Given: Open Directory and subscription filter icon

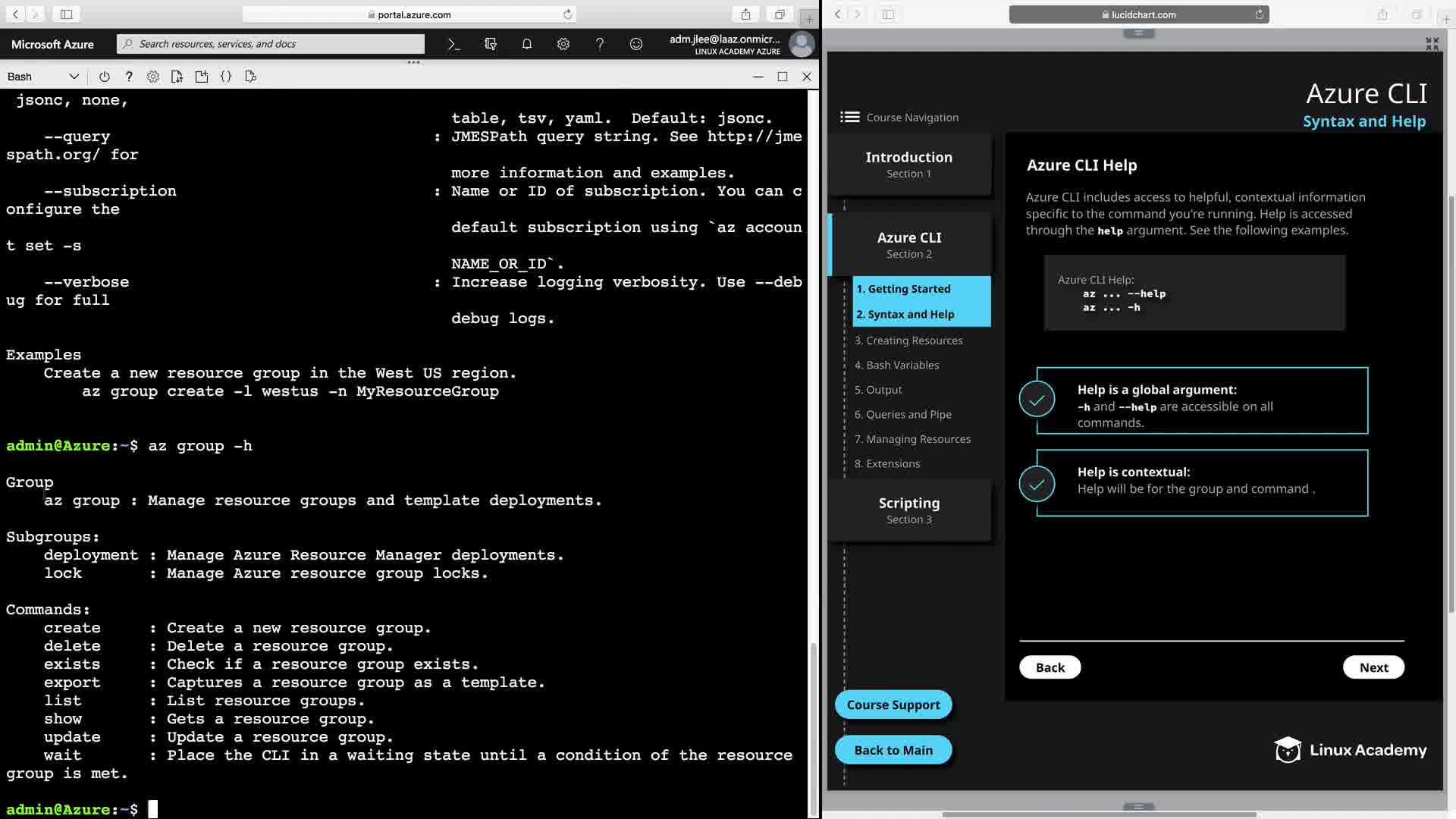Looking at the screenshot, I should click(491, 44).
